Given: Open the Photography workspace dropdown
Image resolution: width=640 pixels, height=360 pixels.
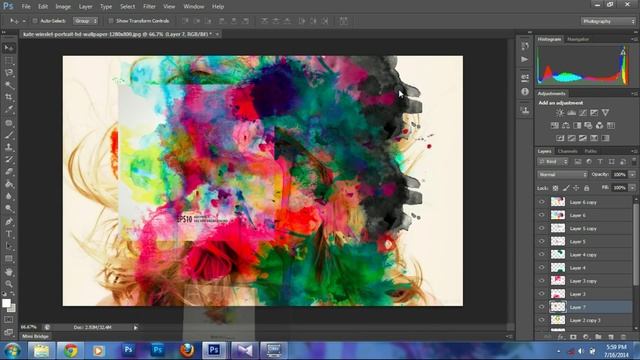Looking at the screenshot, I should (x=608, y=21).
